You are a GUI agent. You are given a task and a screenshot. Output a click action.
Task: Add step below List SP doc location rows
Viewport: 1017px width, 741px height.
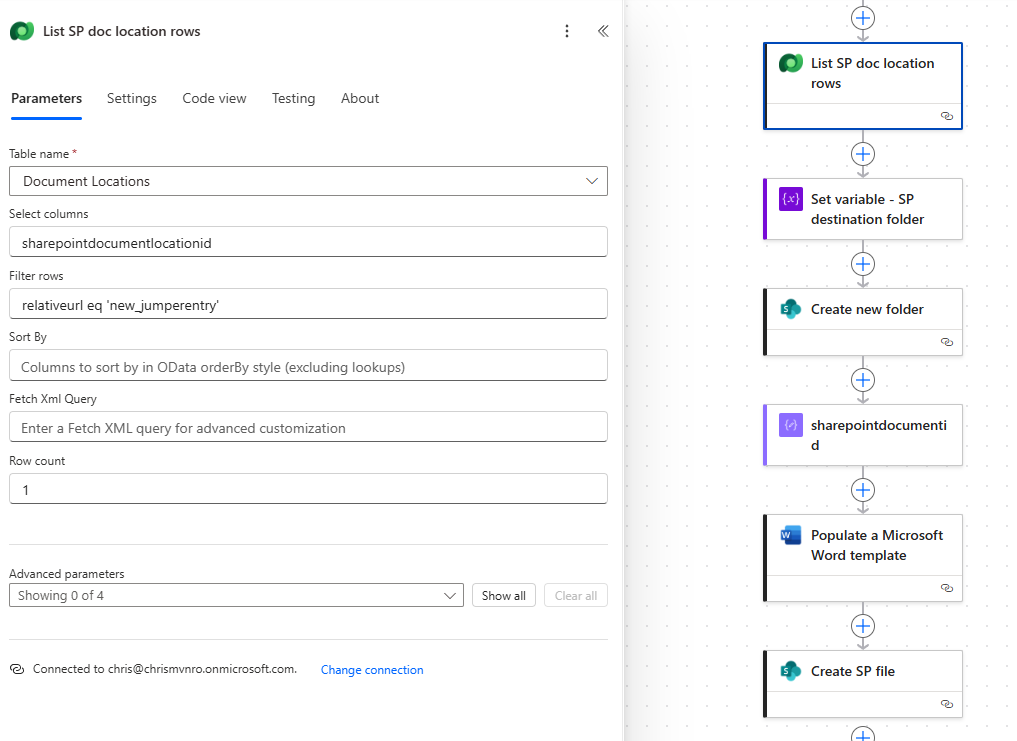862,154
